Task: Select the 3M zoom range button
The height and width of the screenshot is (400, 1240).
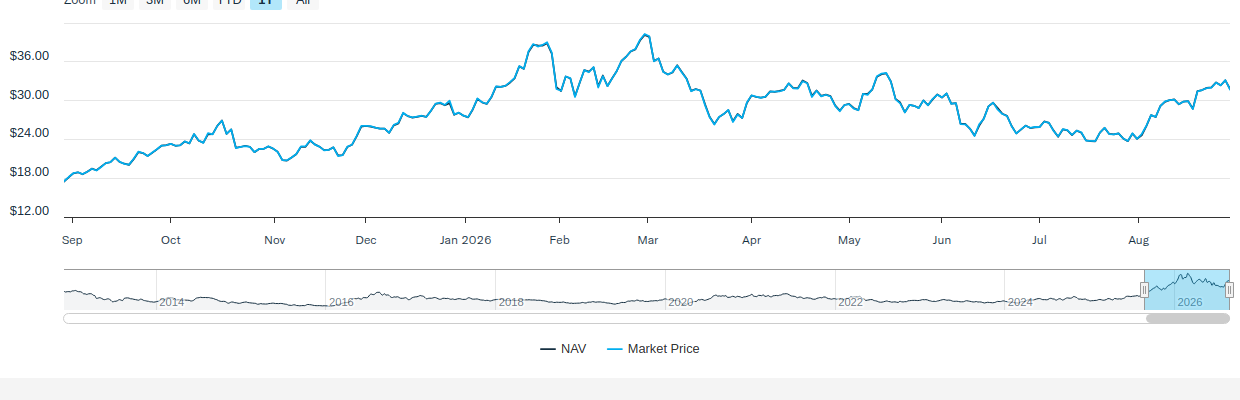Action: pyautogui.click(x=155, y=3)
